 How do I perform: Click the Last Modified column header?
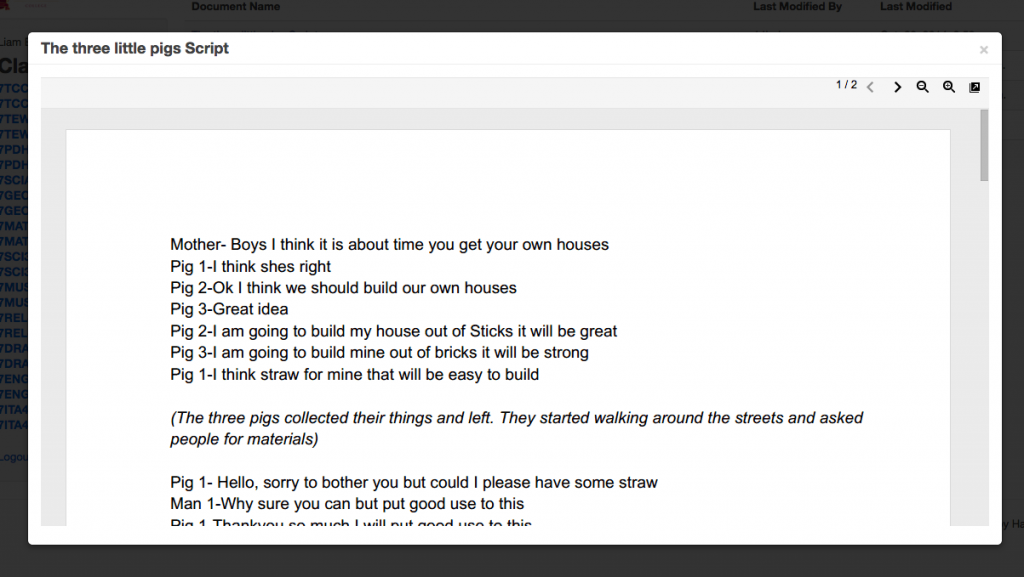(x=916, y=7)
